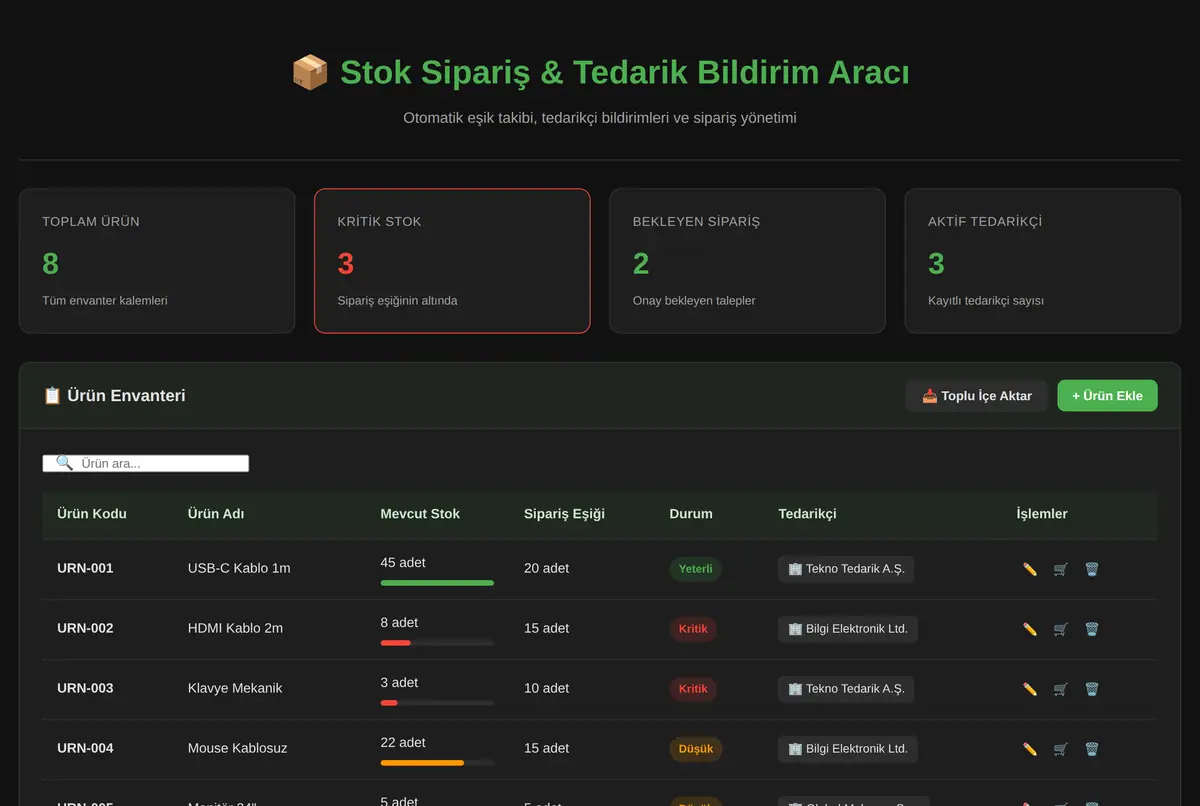Click 20 adet threshold value
Viewport: 1200px width, 806px height.
(x=546, y=568)
